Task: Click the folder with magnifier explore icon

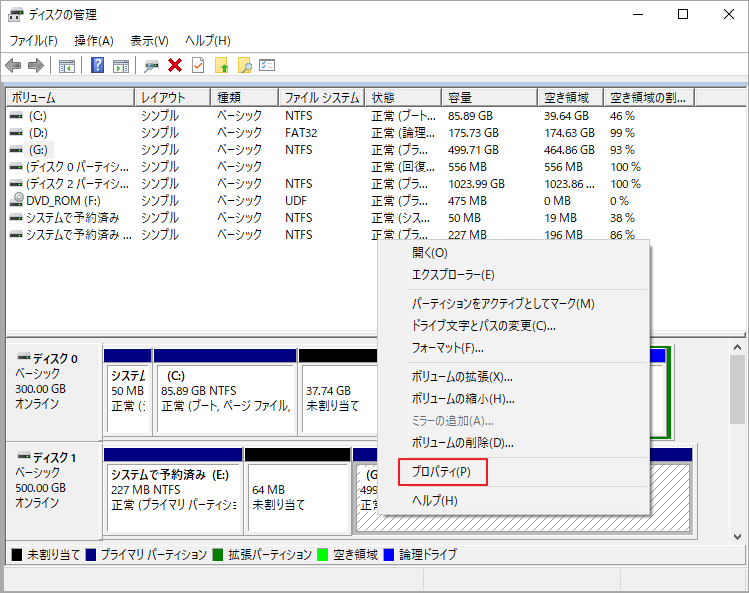Action: coord(245,65)
